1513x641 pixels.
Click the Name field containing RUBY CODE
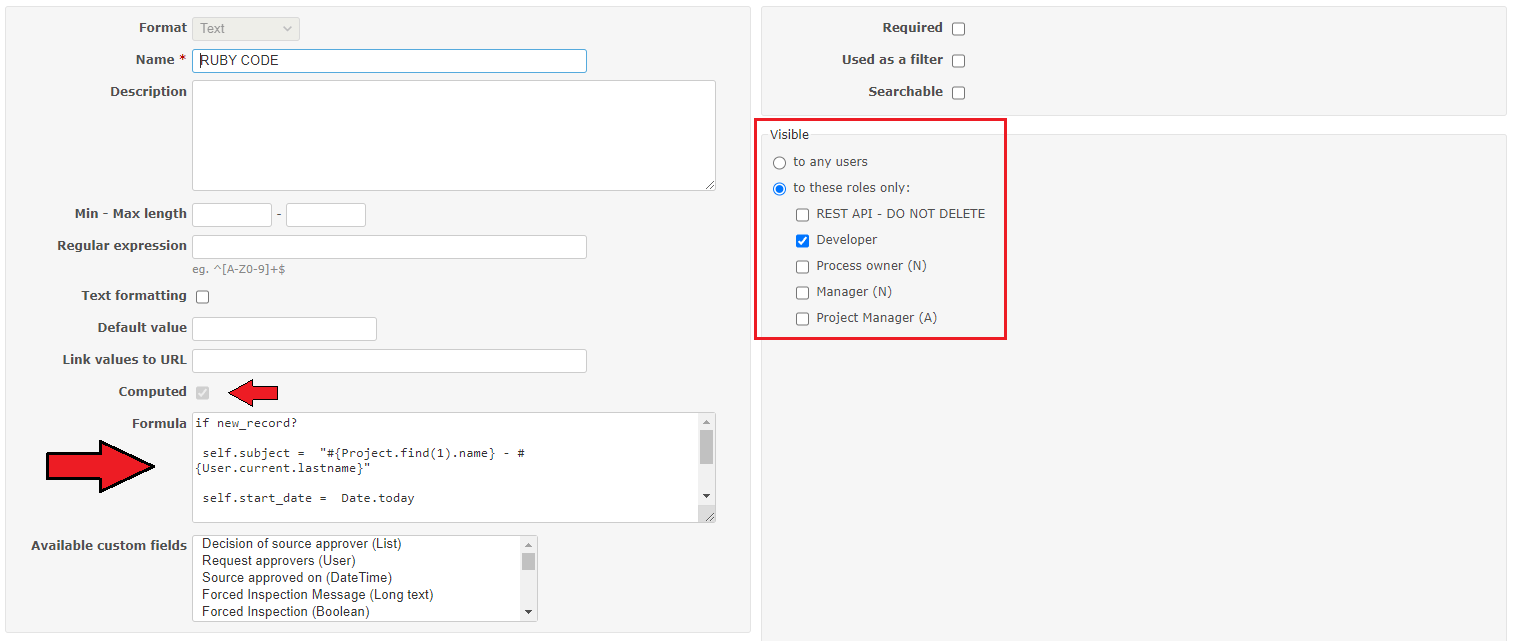click(x=388, y=60)
